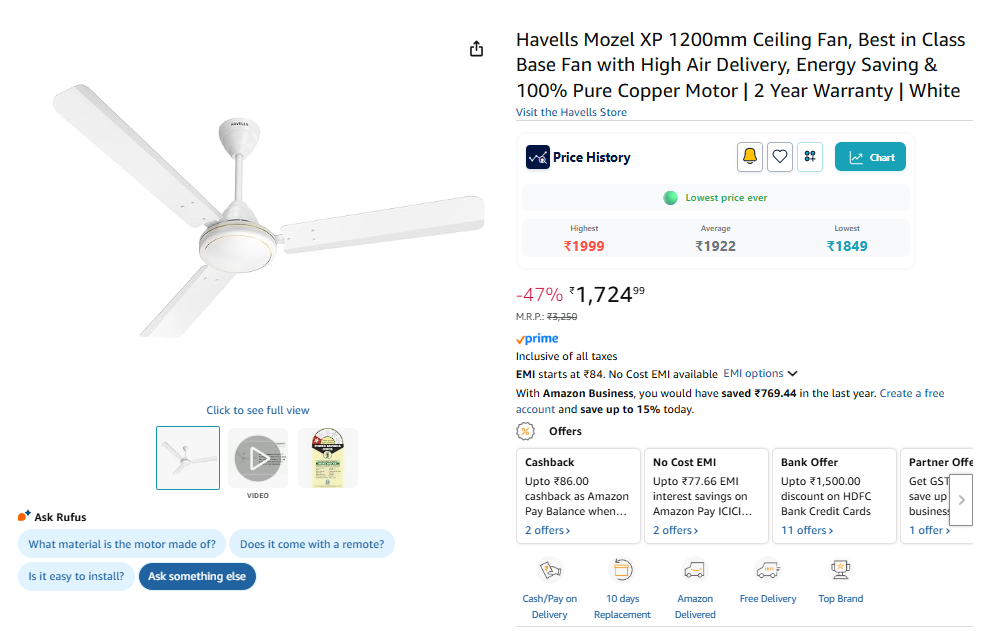983x631 pixels.
Task: Click the Top Brand trophy icon
Action: [840, 570]
